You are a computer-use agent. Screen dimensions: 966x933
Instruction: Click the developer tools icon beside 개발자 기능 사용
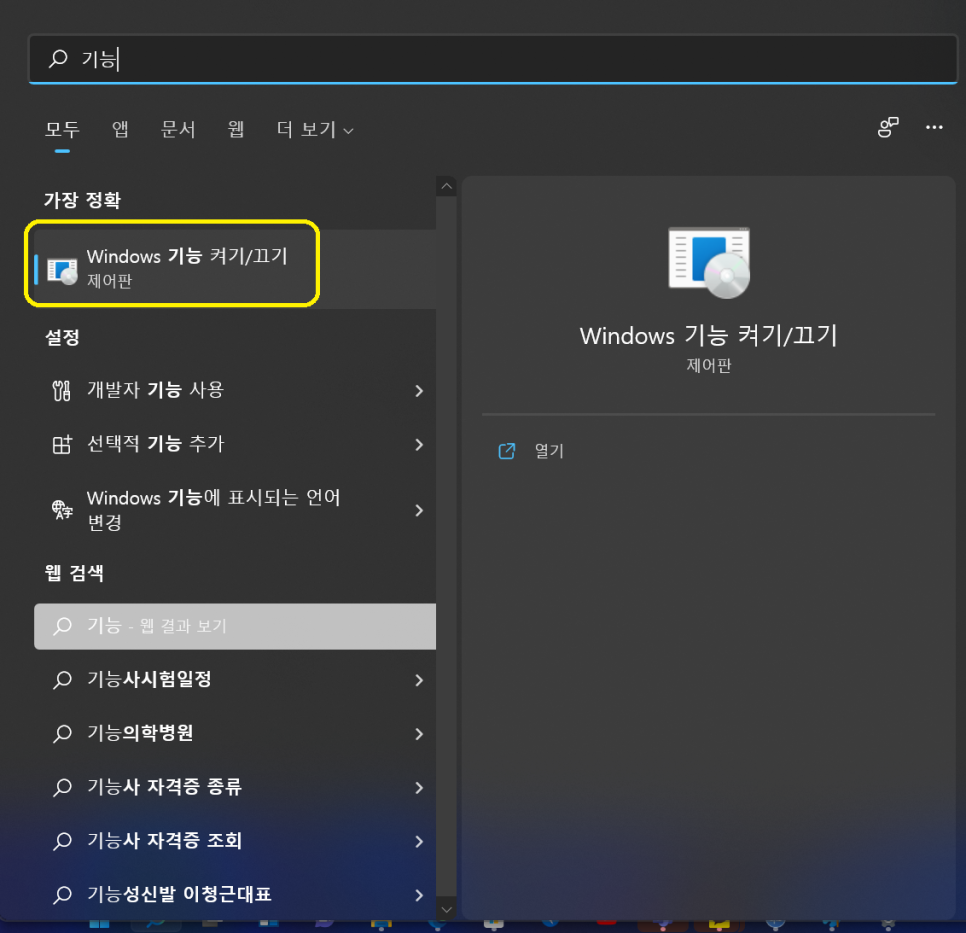click(x=62, y=391)
